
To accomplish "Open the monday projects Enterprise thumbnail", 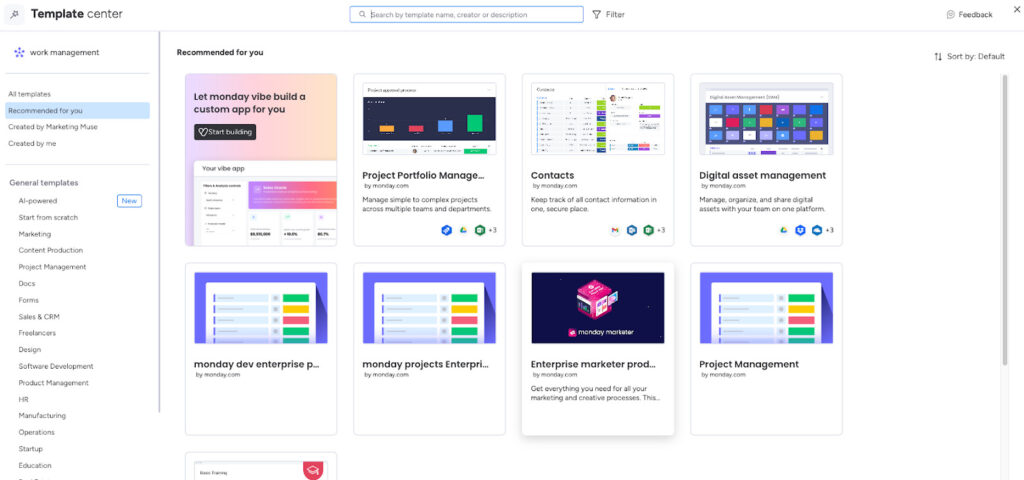I will [x=429, y=308].
